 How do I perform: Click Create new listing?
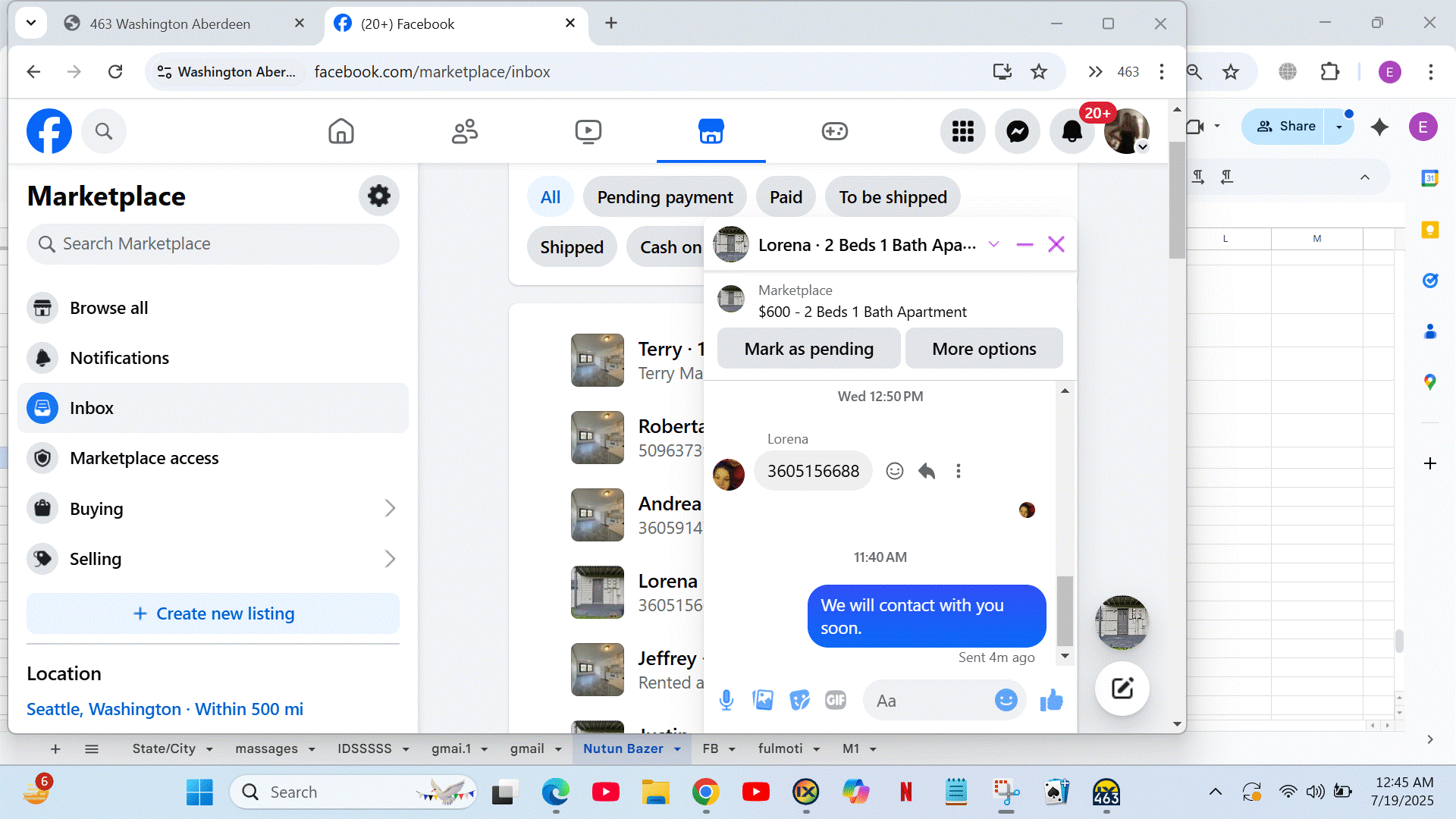tap(213, 613)
